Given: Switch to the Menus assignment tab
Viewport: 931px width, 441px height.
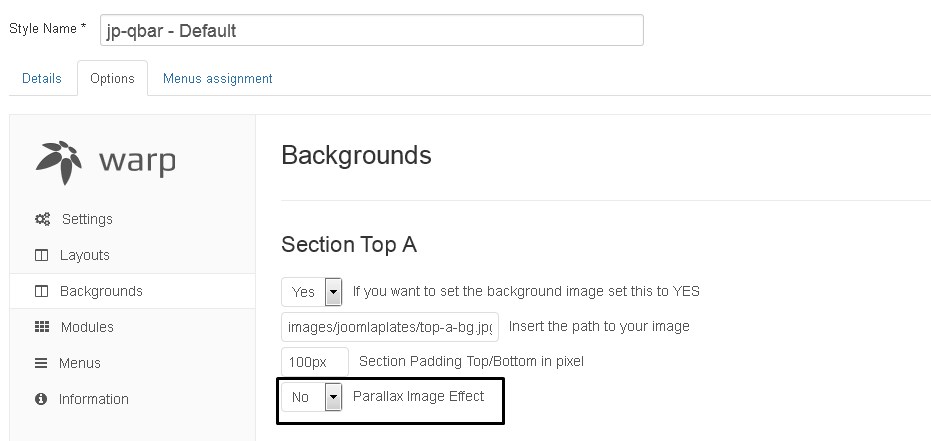Looking at the screenshot, I should (218, 78).
